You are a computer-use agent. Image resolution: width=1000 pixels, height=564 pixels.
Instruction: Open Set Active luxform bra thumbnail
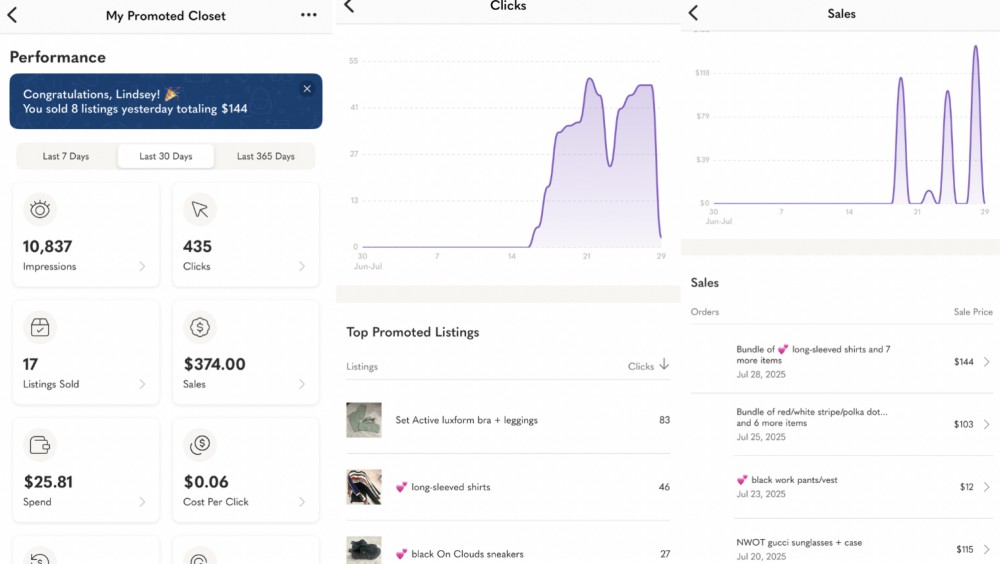364,420
